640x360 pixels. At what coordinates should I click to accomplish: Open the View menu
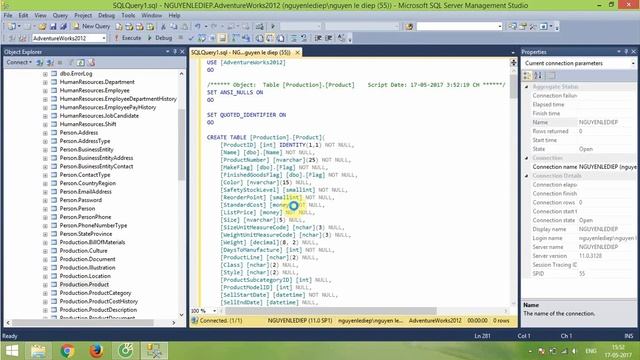[x=40, y=15]
